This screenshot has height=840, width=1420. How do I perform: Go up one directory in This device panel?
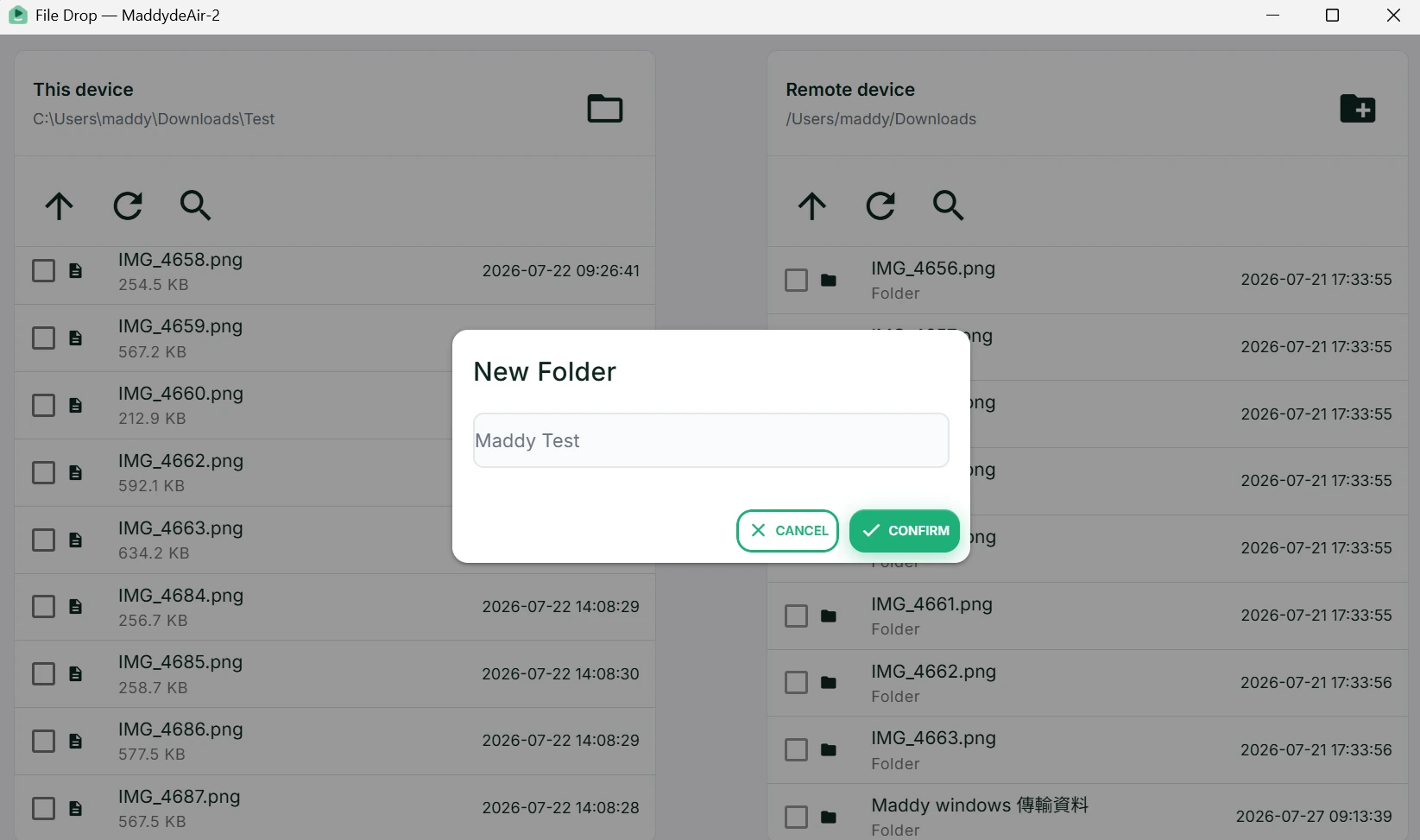[x=59, y=205]
